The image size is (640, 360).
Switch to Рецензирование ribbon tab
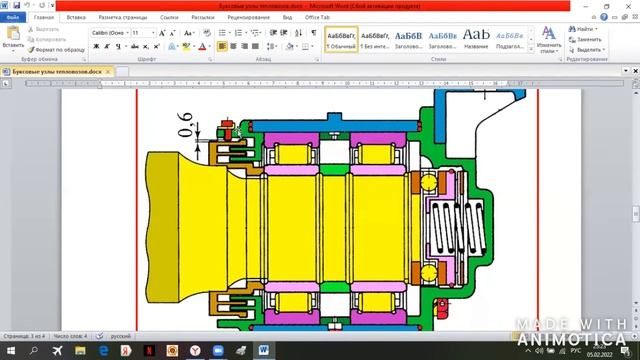249,18
